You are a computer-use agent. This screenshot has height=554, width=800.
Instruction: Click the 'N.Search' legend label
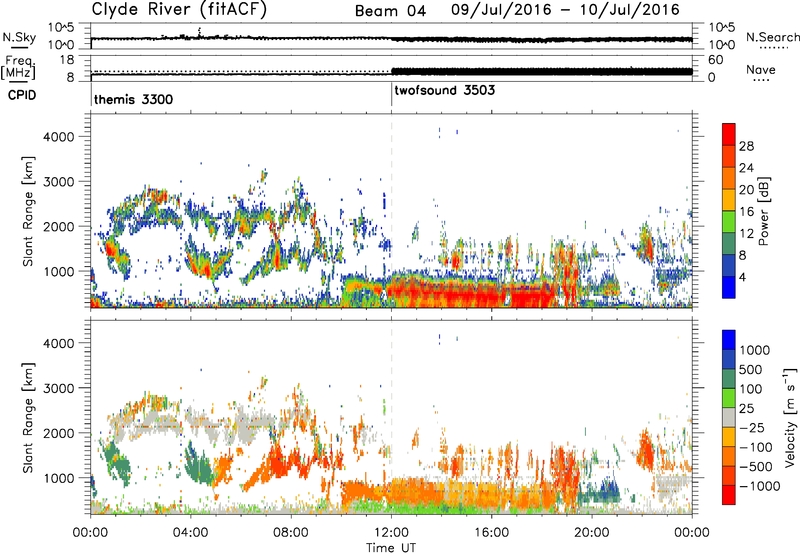pos(773,37)
